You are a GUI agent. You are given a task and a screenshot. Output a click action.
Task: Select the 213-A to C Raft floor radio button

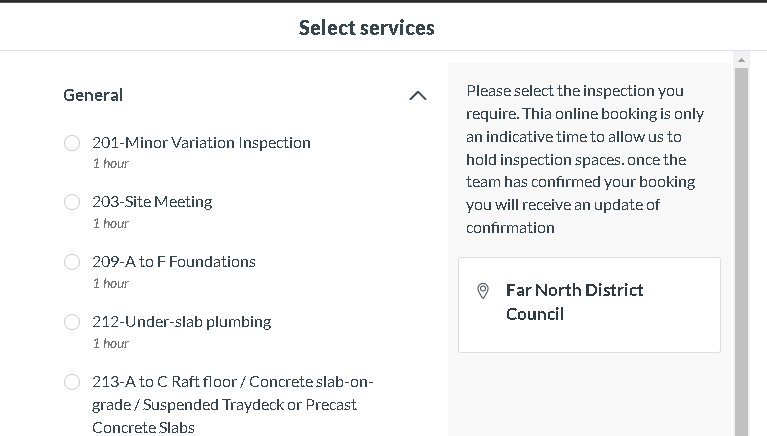(72, 382)
